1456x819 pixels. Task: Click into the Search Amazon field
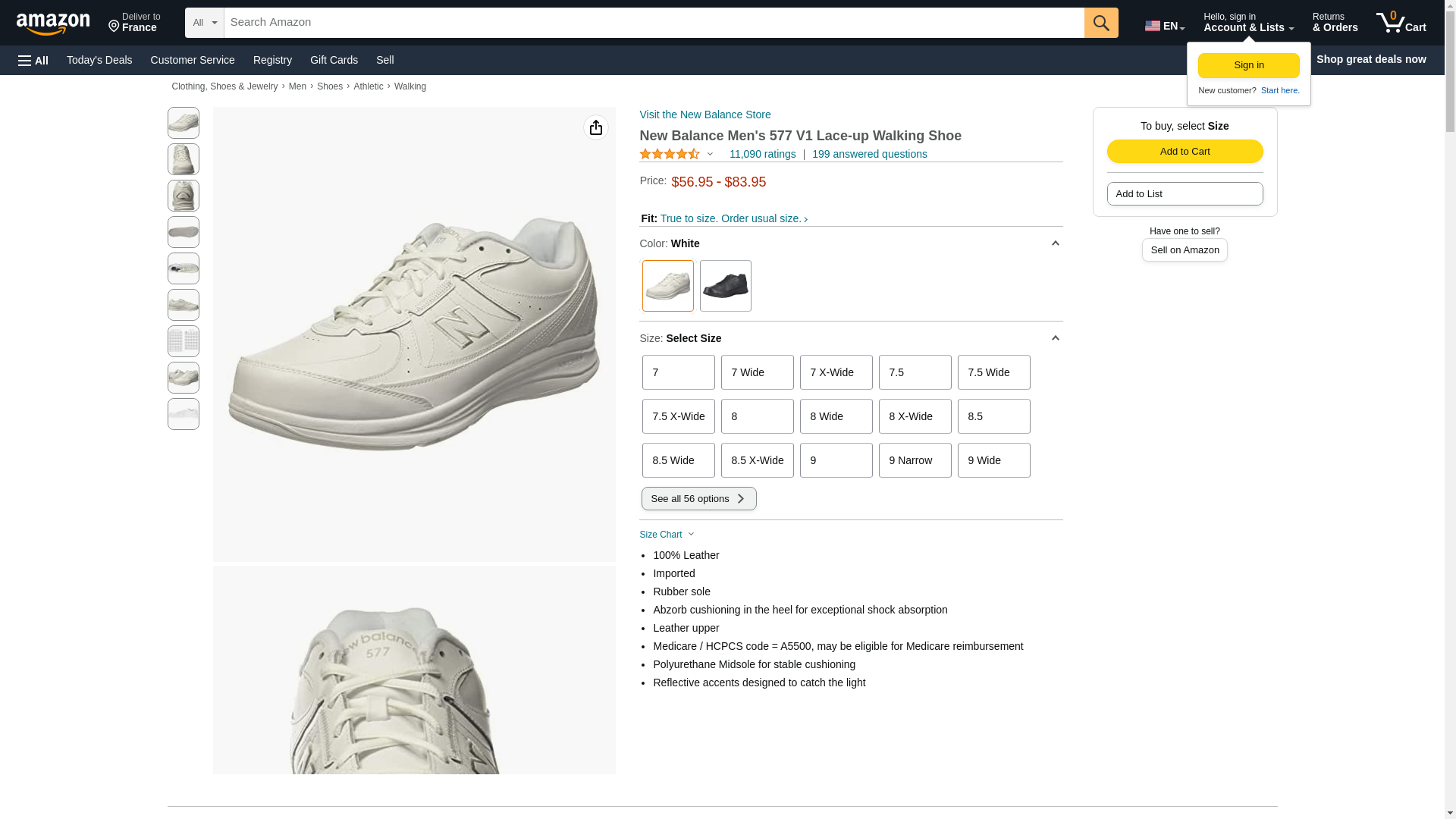click(654, 23)
